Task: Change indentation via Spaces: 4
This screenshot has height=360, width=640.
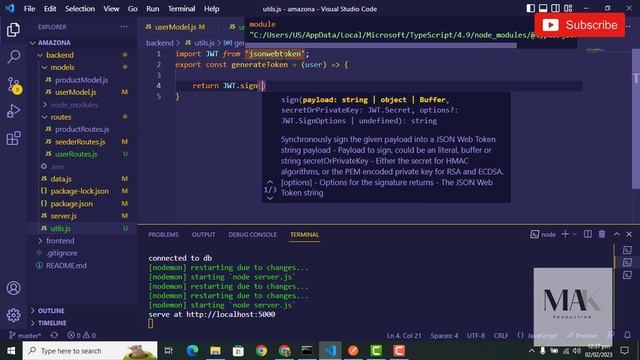Action: point(444,336)
